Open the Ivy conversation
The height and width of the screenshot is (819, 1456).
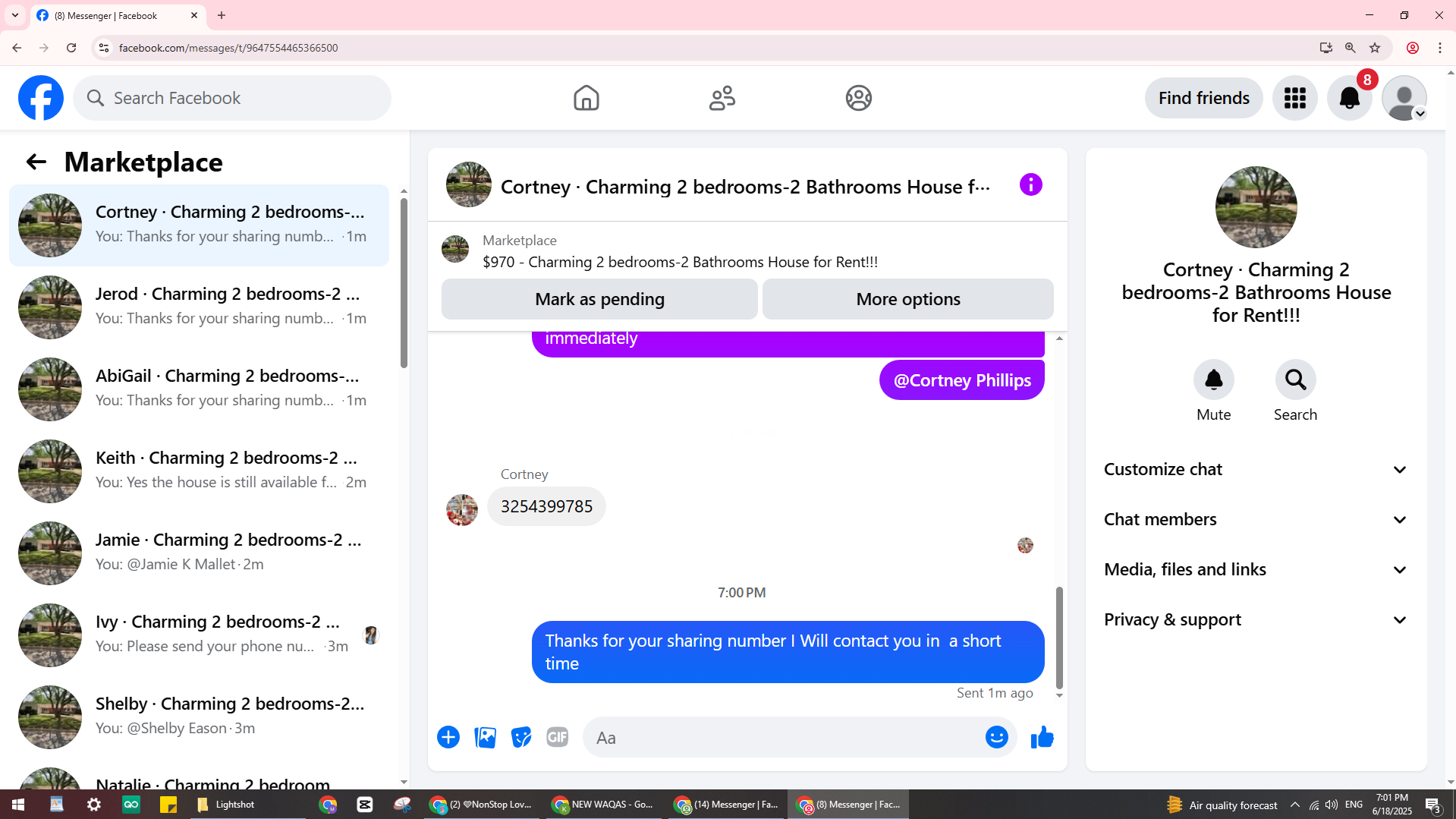tap(199, 635)
